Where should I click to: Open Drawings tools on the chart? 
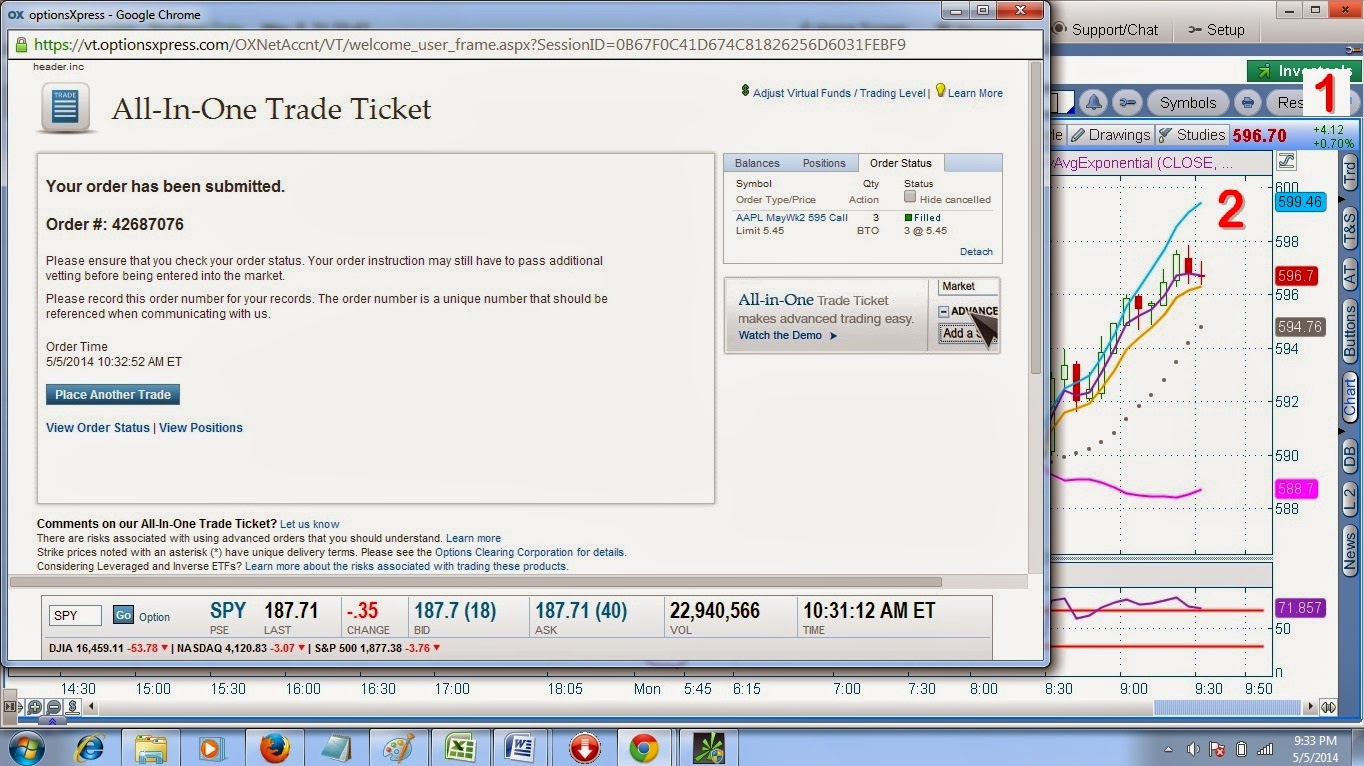(1111, 135)
